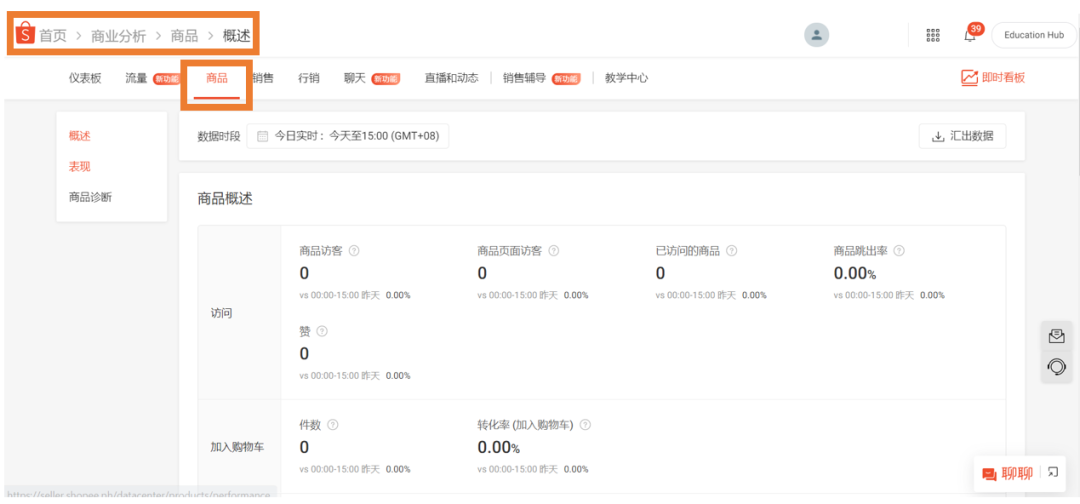Click the 商品跳出率 0.00% value
The image size is (1080, 504).
coord(855,273)
